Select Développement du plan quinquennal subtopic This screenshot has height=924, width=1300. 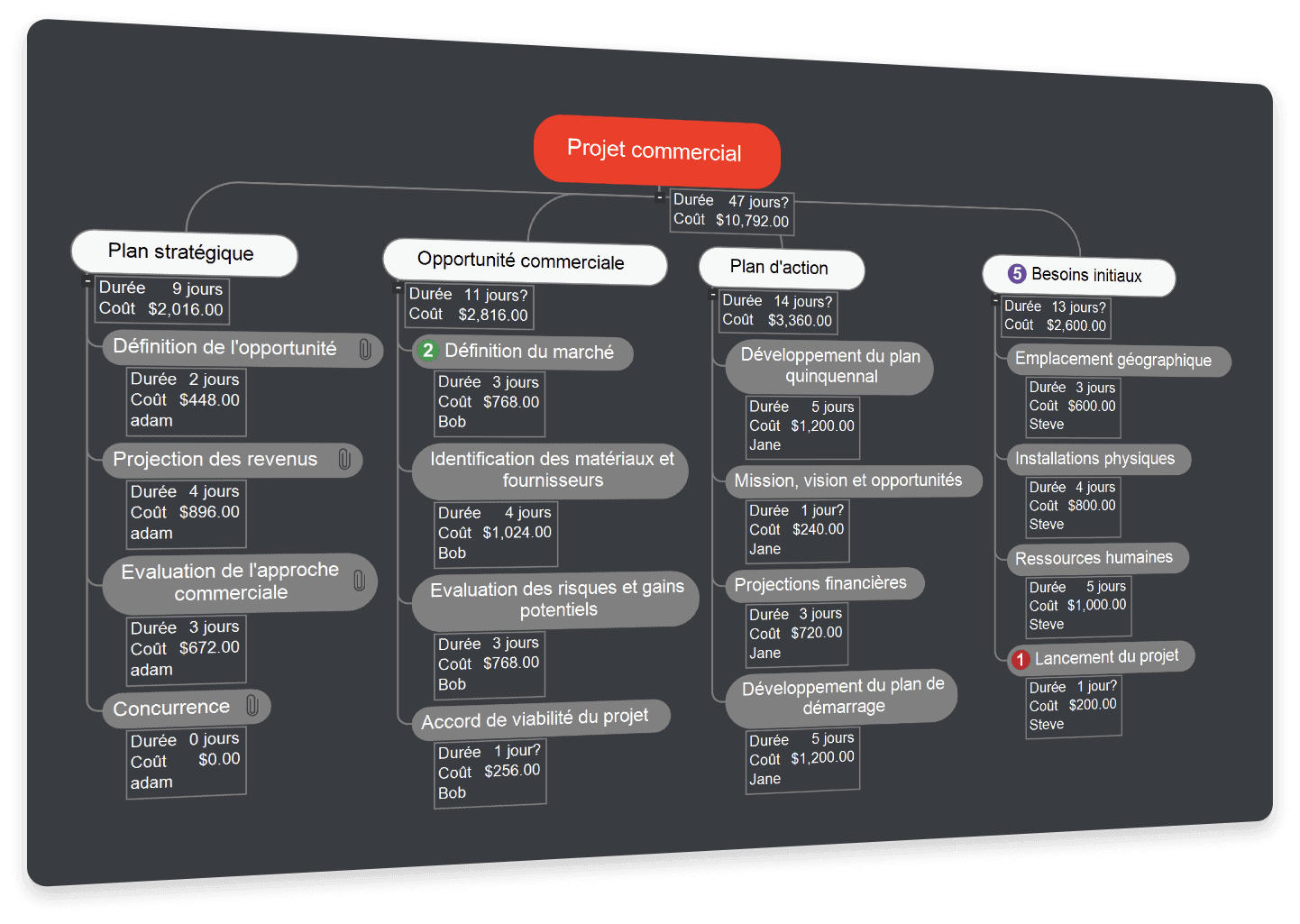(x=829, y=367)
